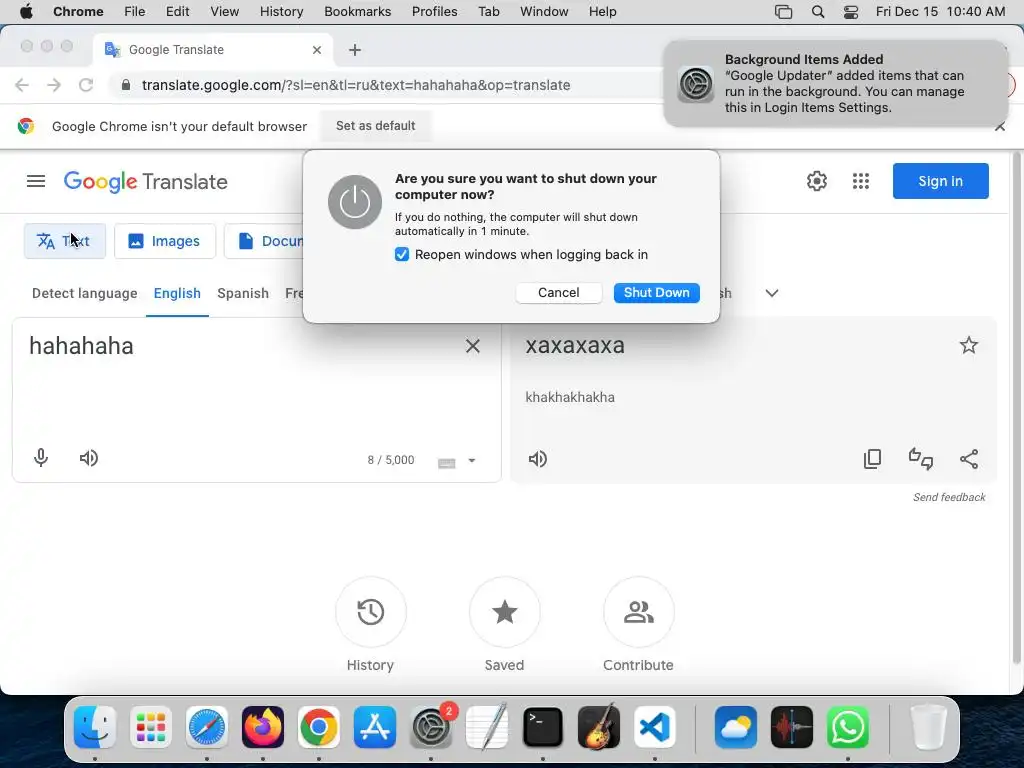Copy the translation to clipboard

pyautogui.click(x=872, y=459)
